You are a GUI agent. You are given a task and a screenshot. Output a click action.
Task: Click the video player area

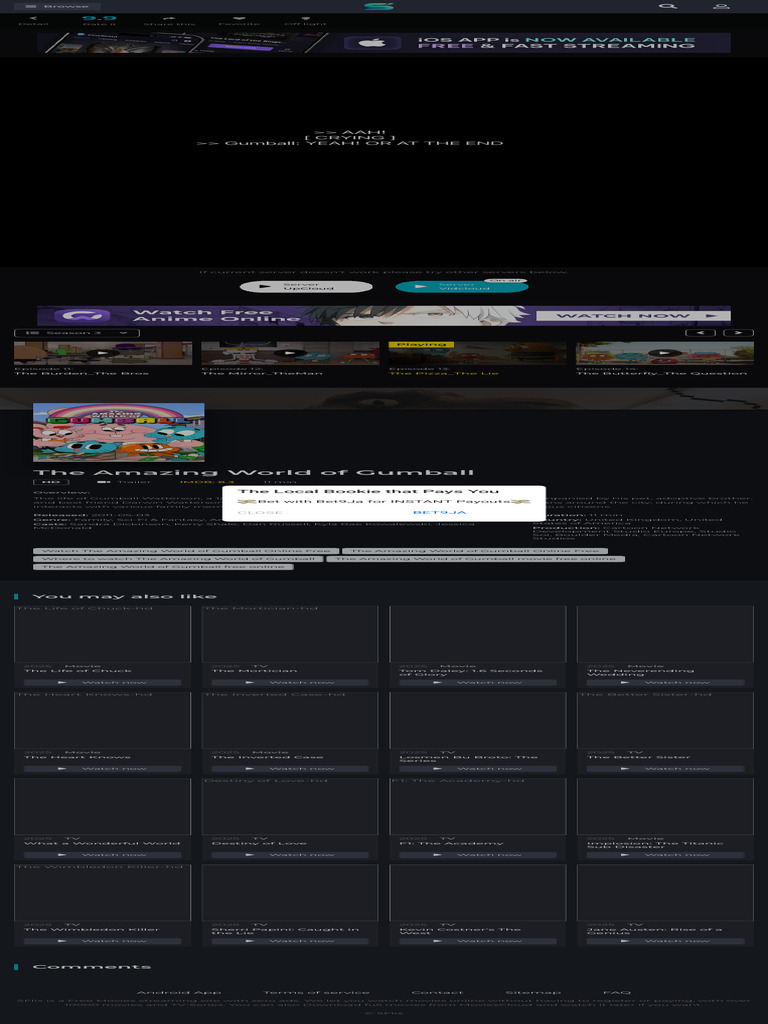(384, 162)
